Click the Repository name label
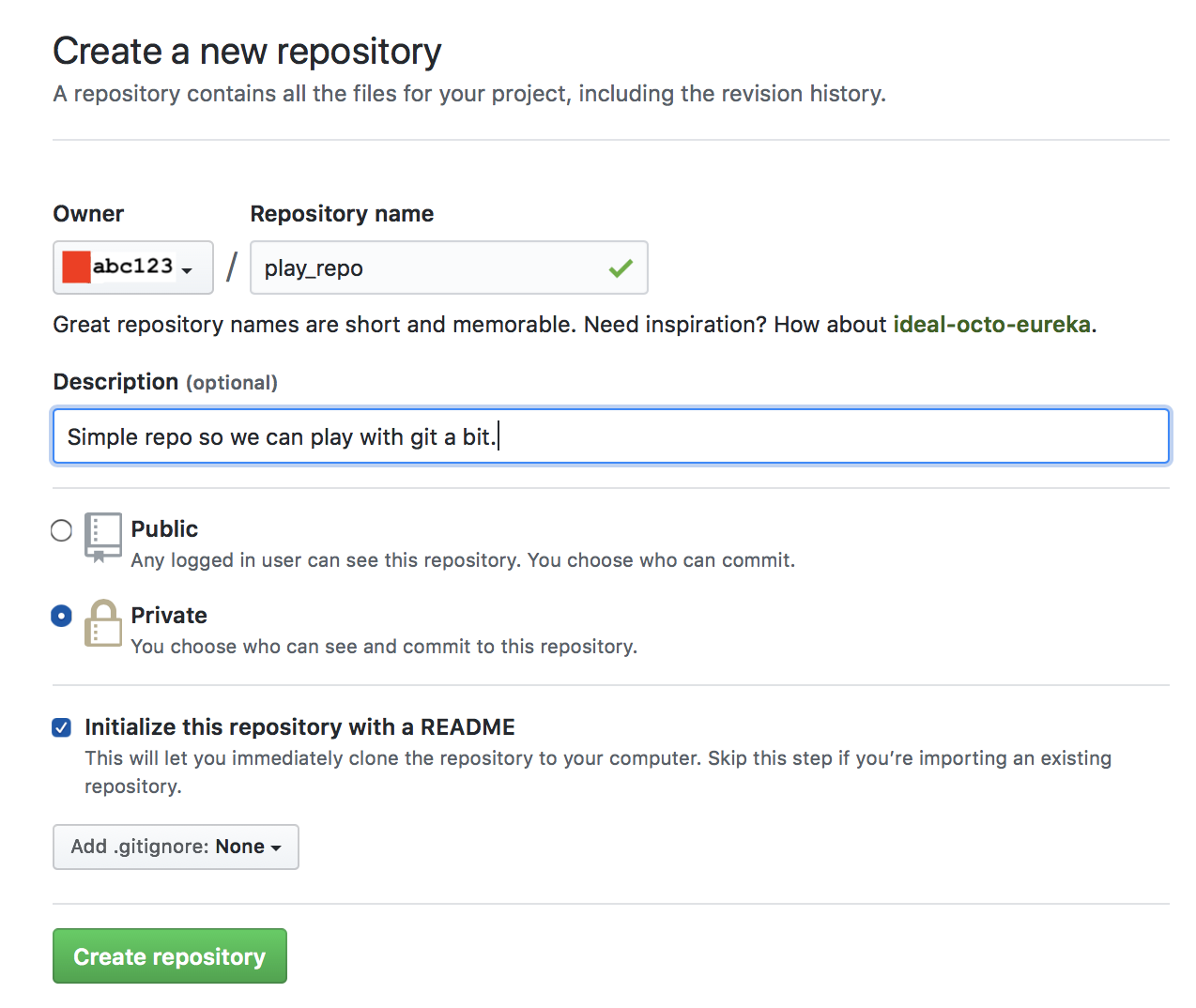Screen dimensions: 1196x1008 pyautogui.click(x=342, y=214)
